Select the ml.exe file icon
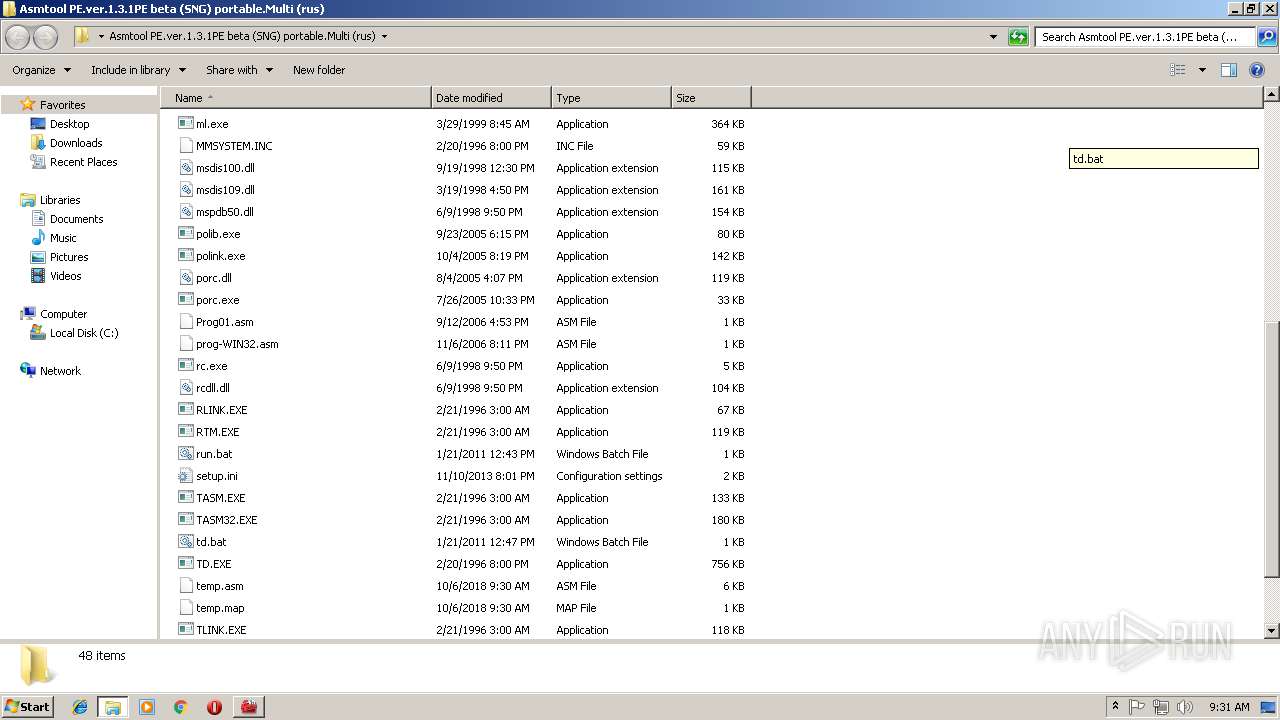The image size is (1280, 720). coord(185,123)
